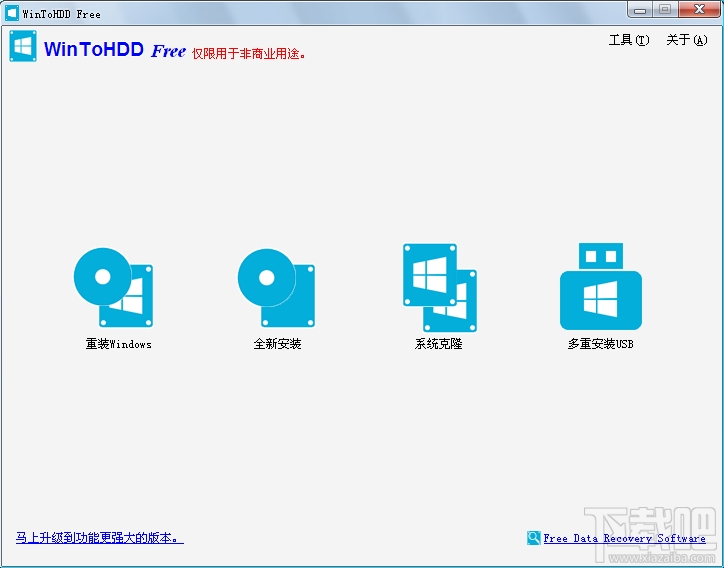724x568 pixels.
Task: Minimize the WinToHDD Free window
Action: [x=640, y=10]
